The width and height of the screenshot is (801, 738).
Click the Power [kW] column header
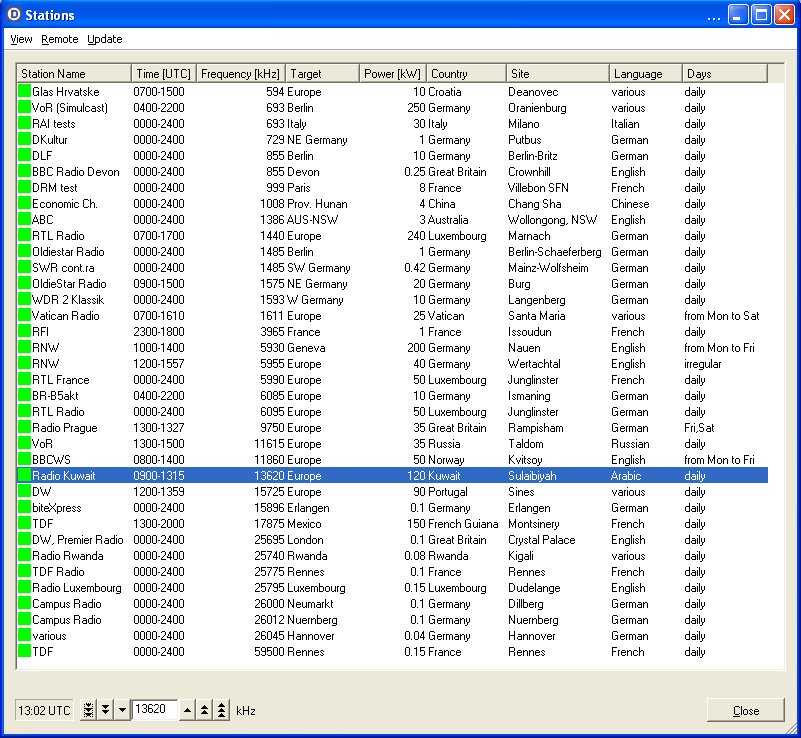[392, 73]
